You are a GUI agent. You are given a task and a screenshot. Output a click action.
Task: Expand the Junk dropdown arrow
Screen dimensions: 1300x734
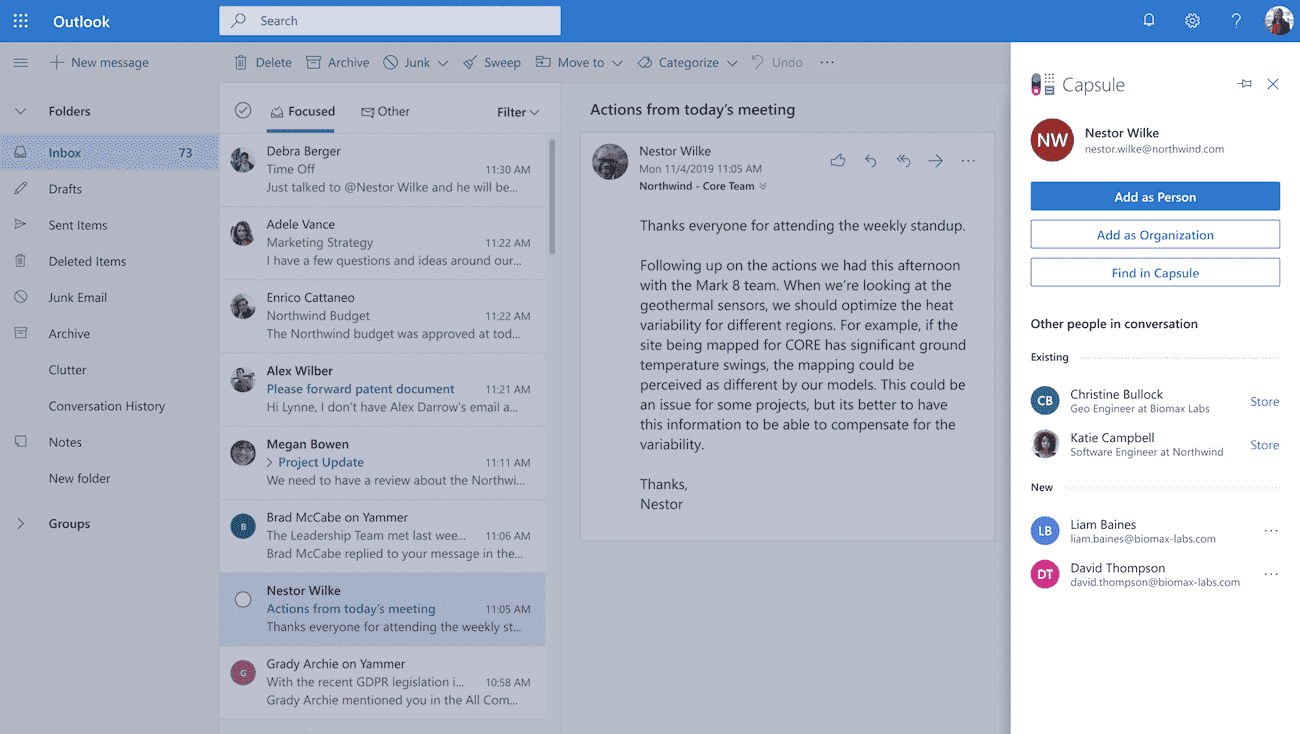click(442, 63)
